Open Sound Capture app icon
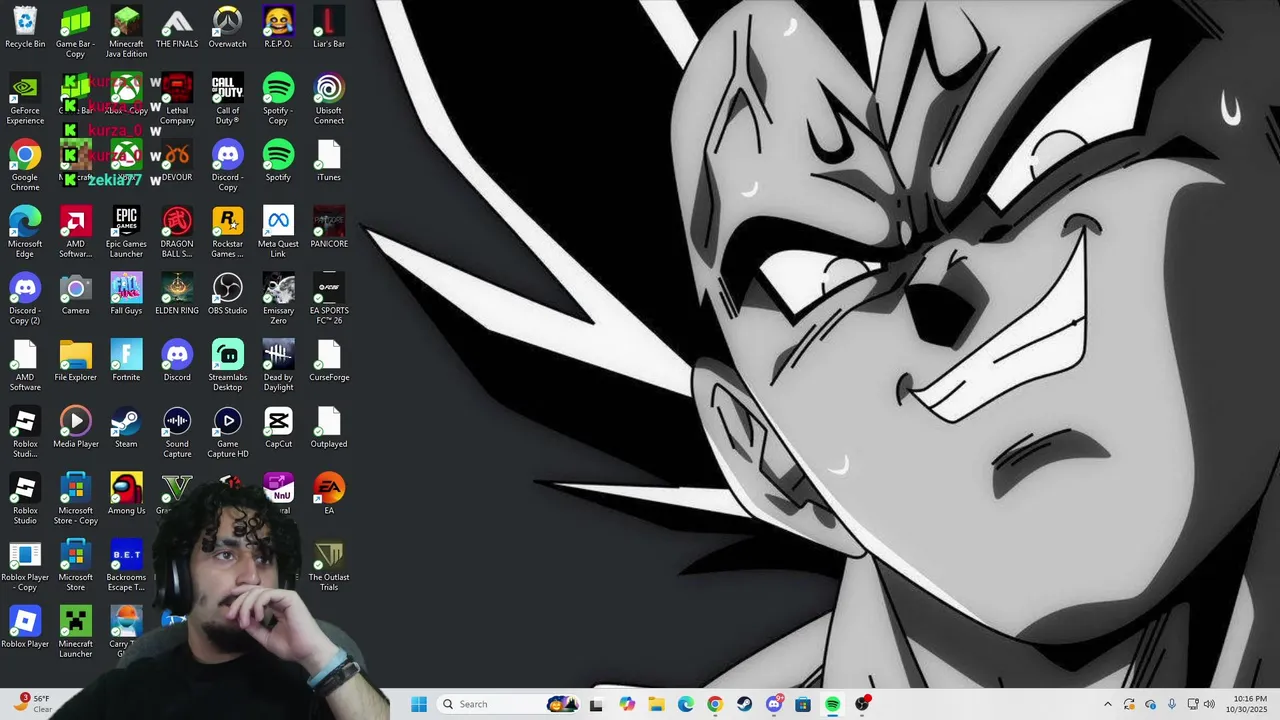The image size is (1280, 720). point(177,432)
